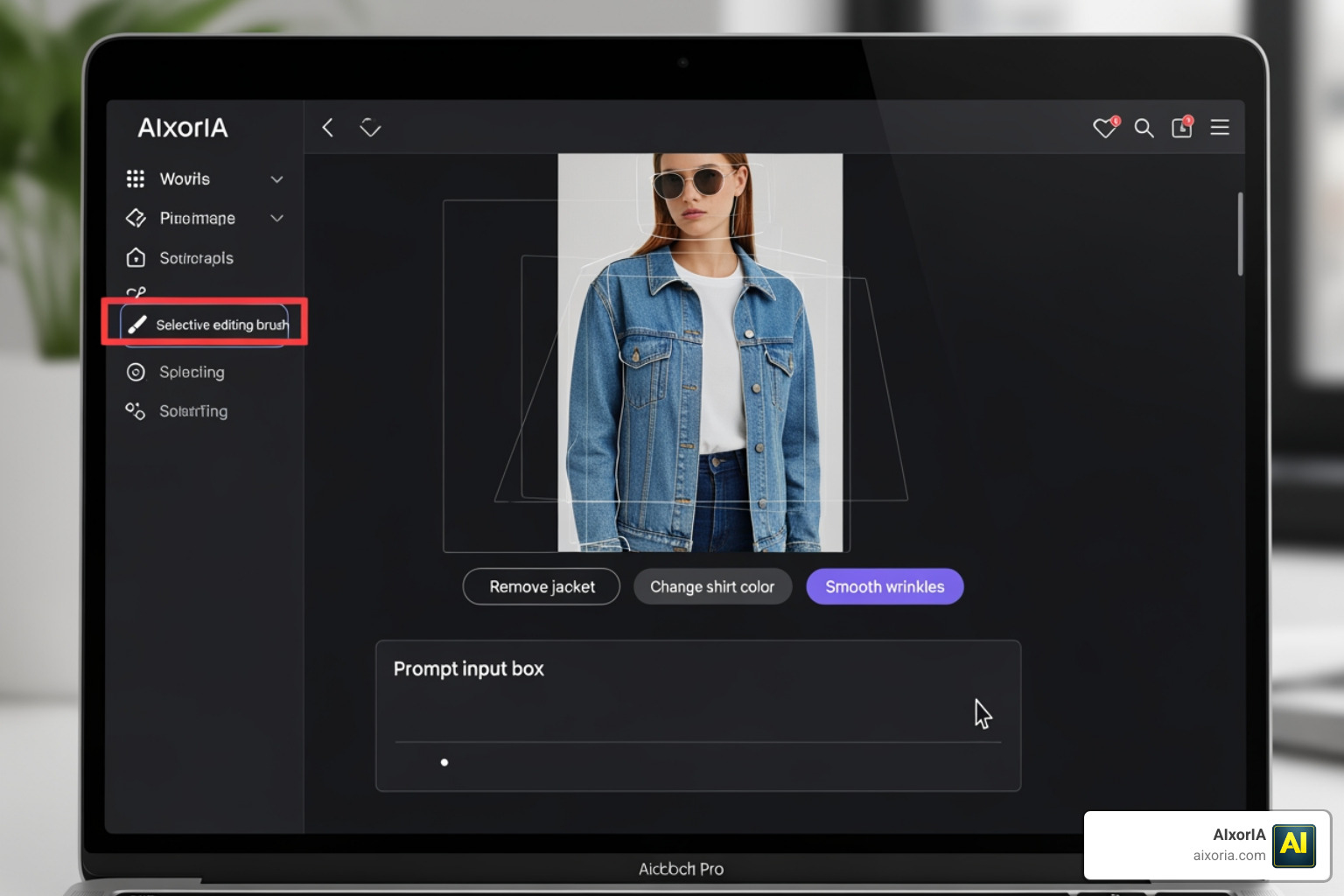
Task: Open the Sotırcrapls menu item
Action: click(197, 258)
